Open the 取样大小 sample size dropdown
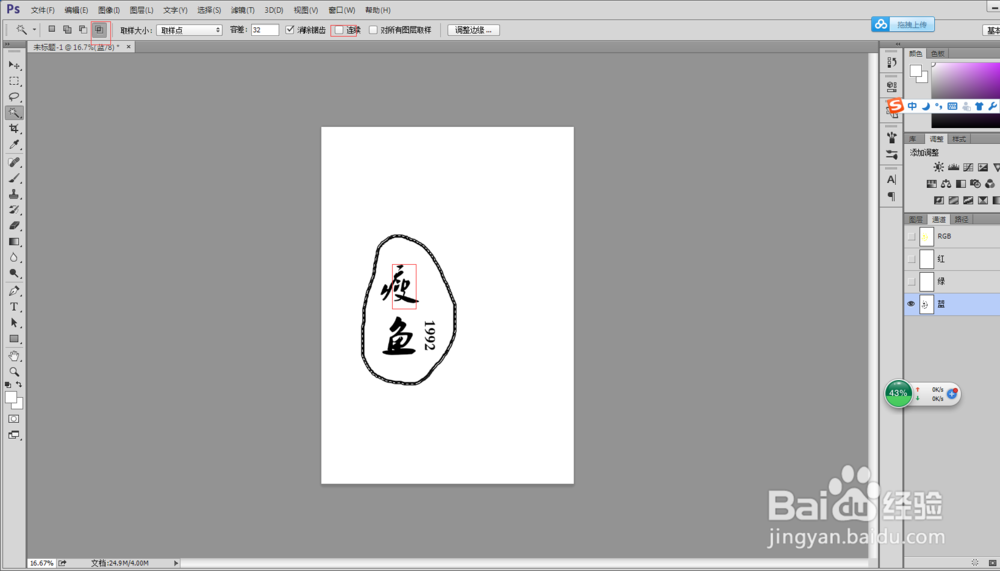Screen dimensions: 1000x571 pyautogui.click(x=189, y=30)
